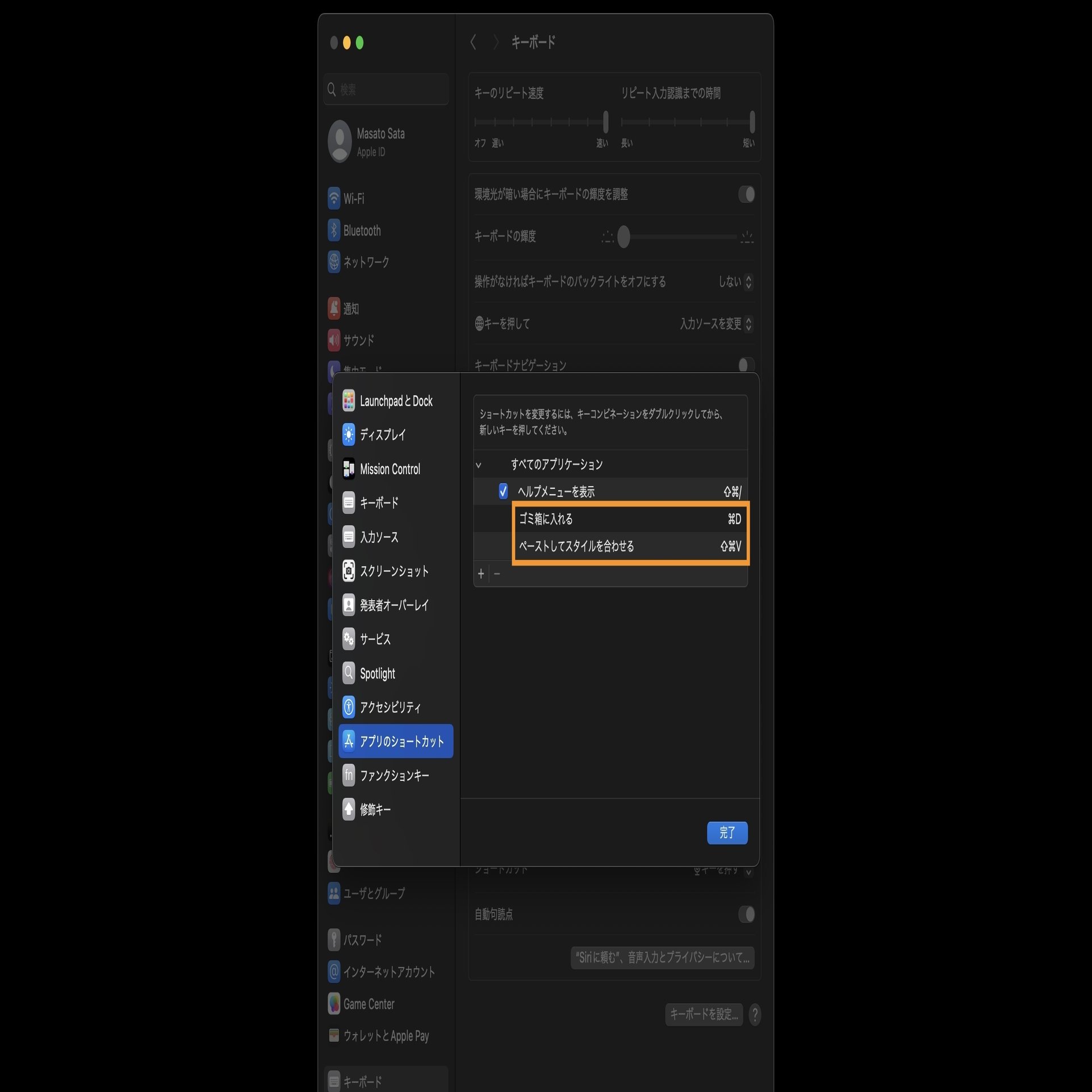This screenshot has height=1092, width=1092.
Task: Click the 完了 button
Action: point(727,832)
